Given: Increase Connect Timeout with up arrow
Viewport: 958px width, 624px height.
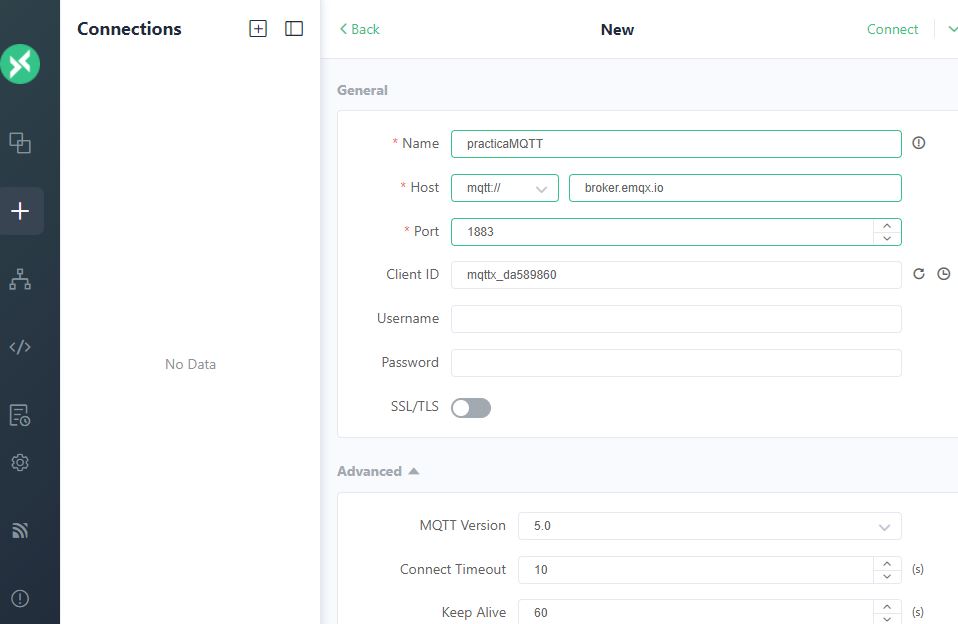Looking at the screenshot, I should click(887, 563).
